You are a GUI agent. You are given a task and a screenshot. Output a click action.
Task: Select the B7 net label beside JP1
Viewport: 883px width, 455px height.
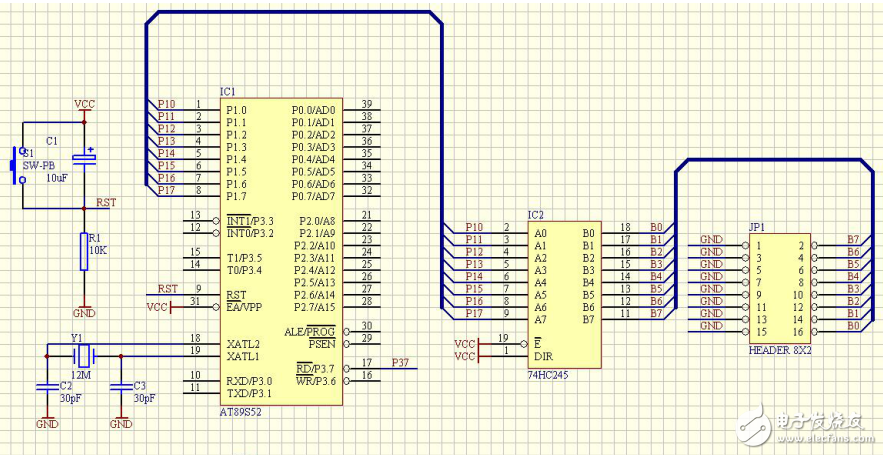[852, 239]
